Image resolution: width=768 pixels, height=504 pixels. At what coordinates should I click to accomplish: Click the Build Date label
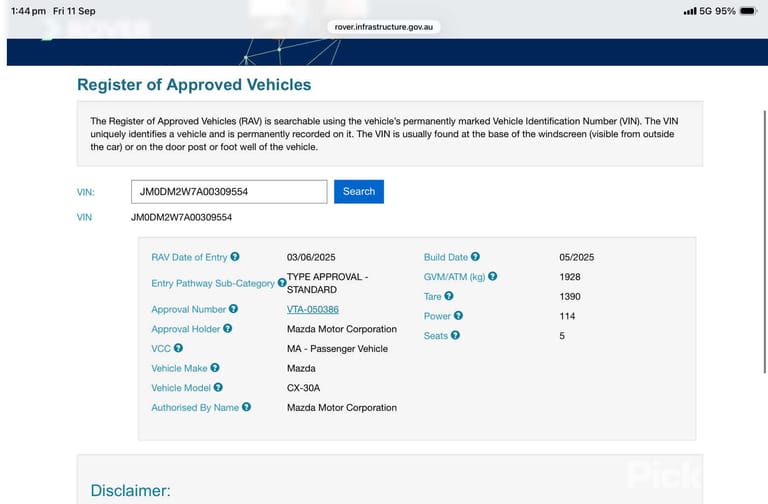pyautogui.click(x=446, y=257)
